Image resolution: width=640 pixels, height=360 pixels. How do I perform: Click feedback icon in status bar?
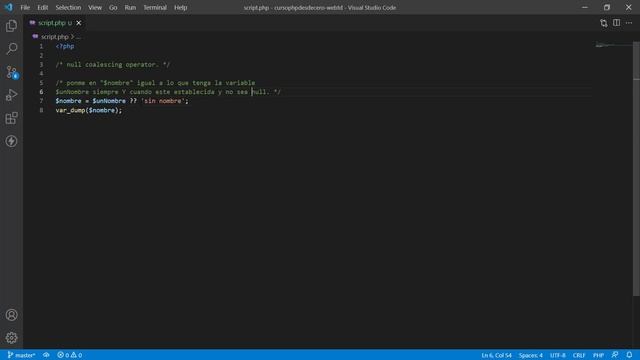(615, 355)
